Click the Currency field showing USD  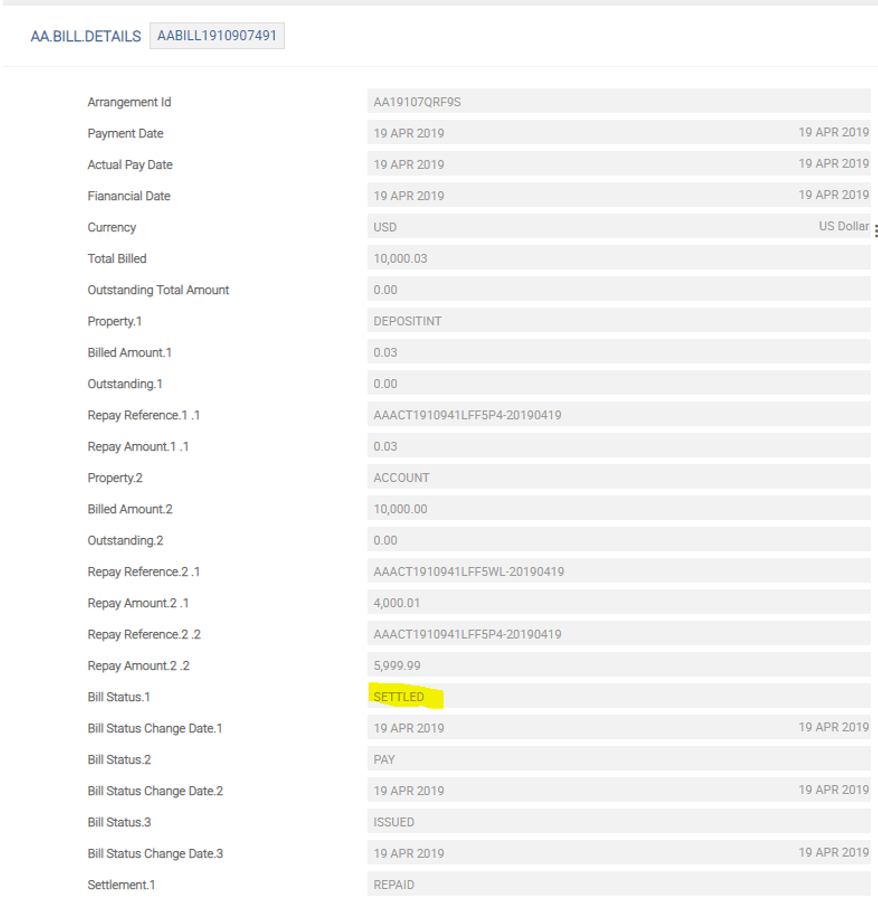coord(618,227)
